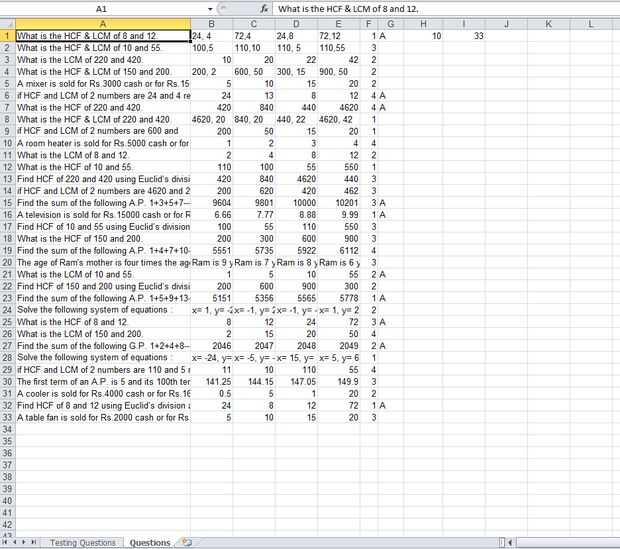Click cell 'A television is sold for Rs.15000'
The height and width of the screenshot is (549, 620).
[x=103, y=215]
